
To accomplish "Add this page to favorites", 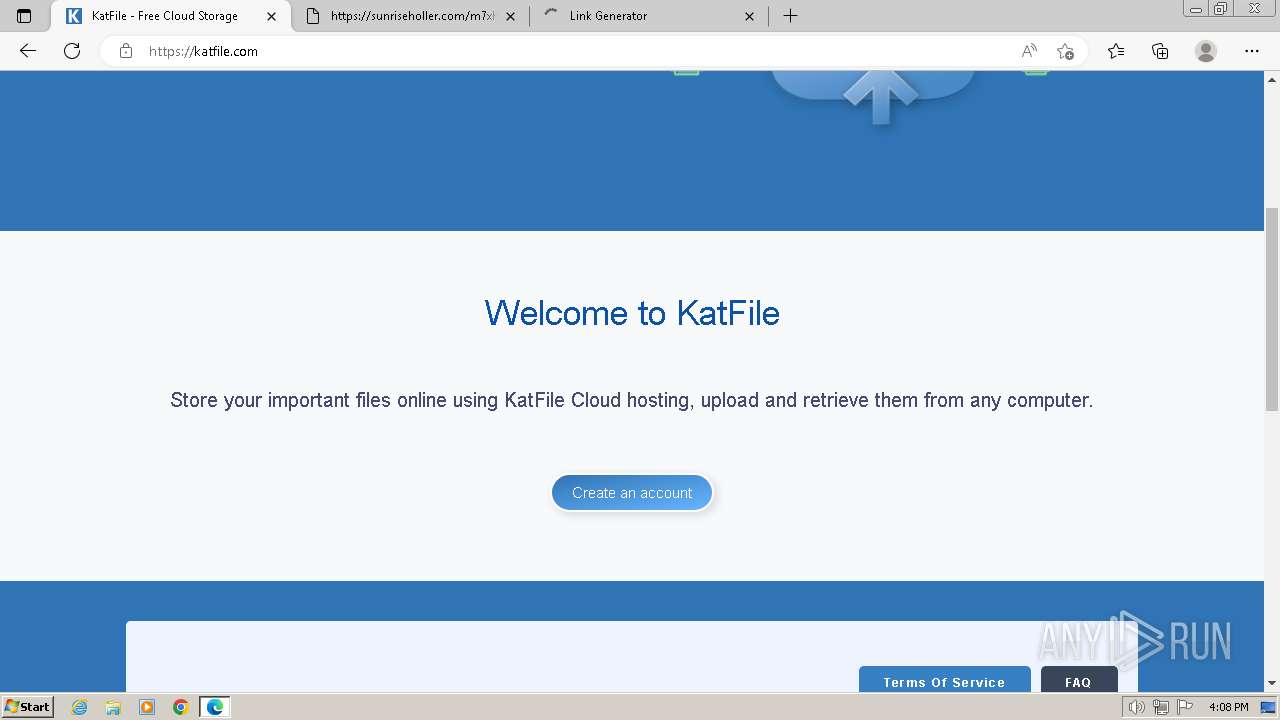I will click(x=1065, y=51).
